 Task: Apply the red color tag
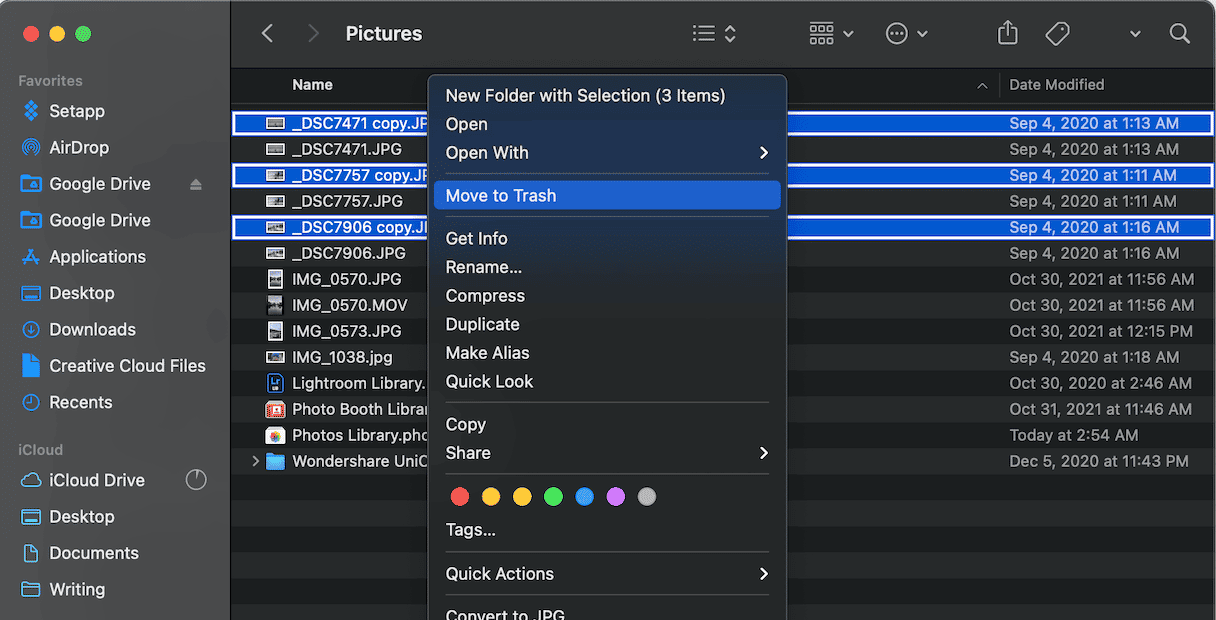point(460,497)
